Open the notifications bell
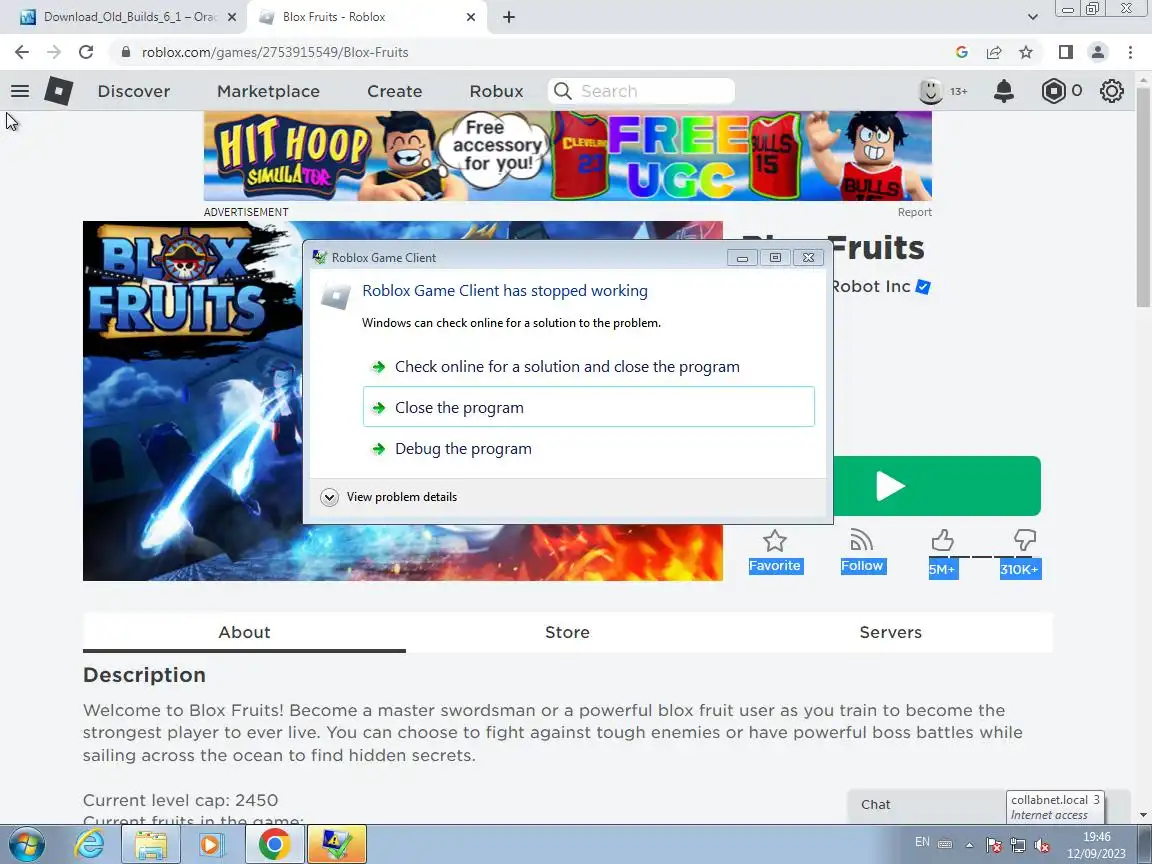Image resolution: width=1152 pixels, height=864 pixels. tap(1004, 91)
